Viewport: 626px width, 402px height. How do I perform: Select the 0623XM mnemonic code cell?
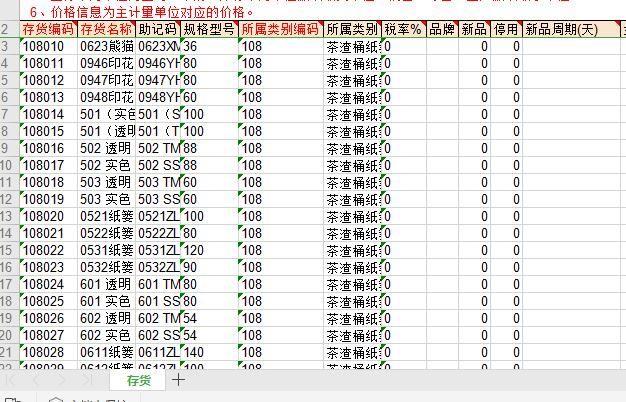158,46
